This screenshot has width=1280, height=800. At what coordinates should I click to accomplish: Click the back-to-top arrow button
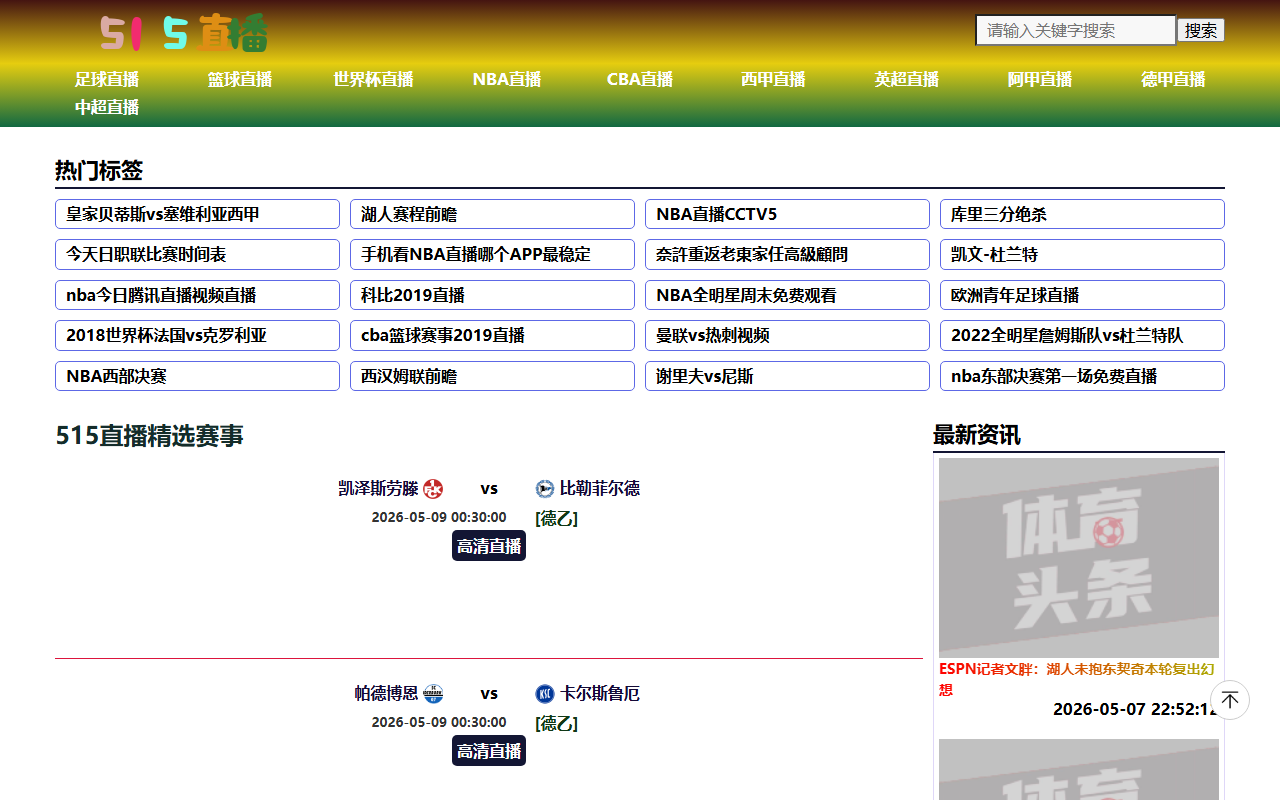coord(1230,700)
